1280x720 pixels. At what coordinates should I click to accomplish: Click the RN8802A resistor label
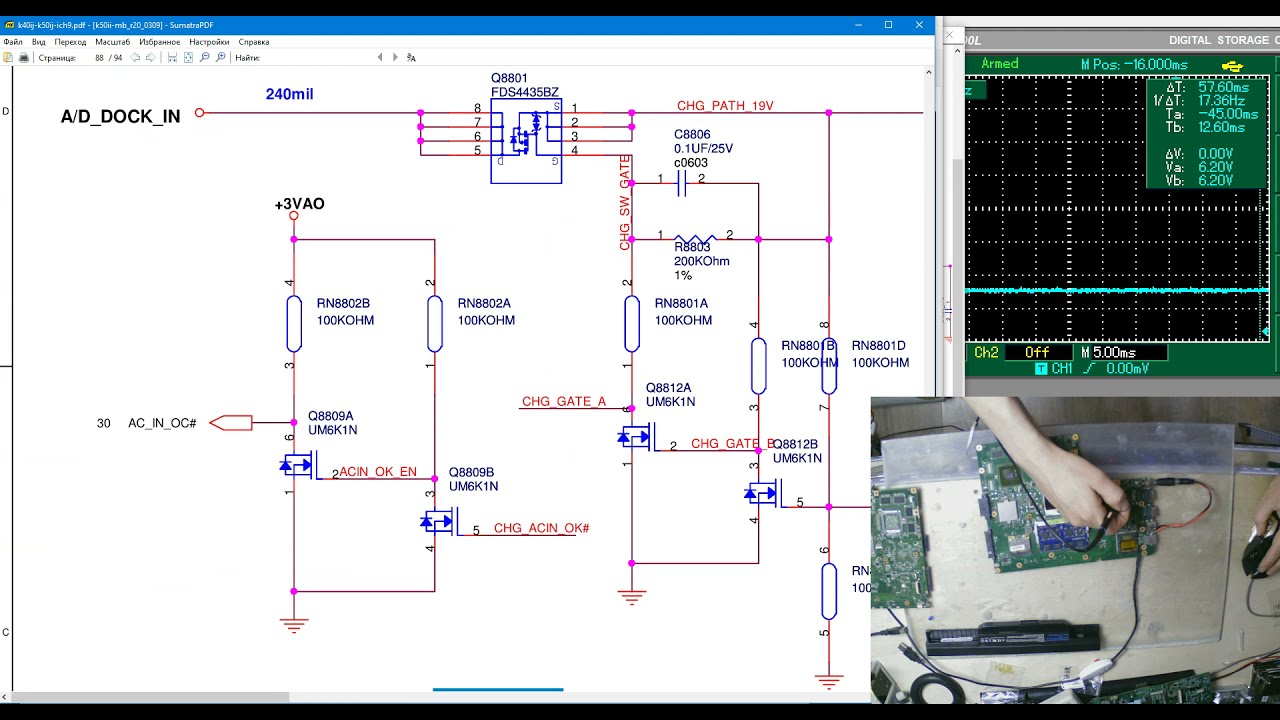coord(484,303)
